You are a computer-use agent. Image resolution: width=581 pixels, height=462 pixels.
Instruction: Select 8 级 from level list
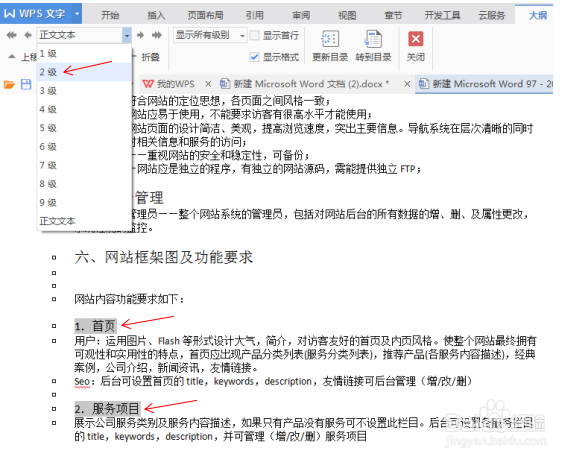[84, 184]
